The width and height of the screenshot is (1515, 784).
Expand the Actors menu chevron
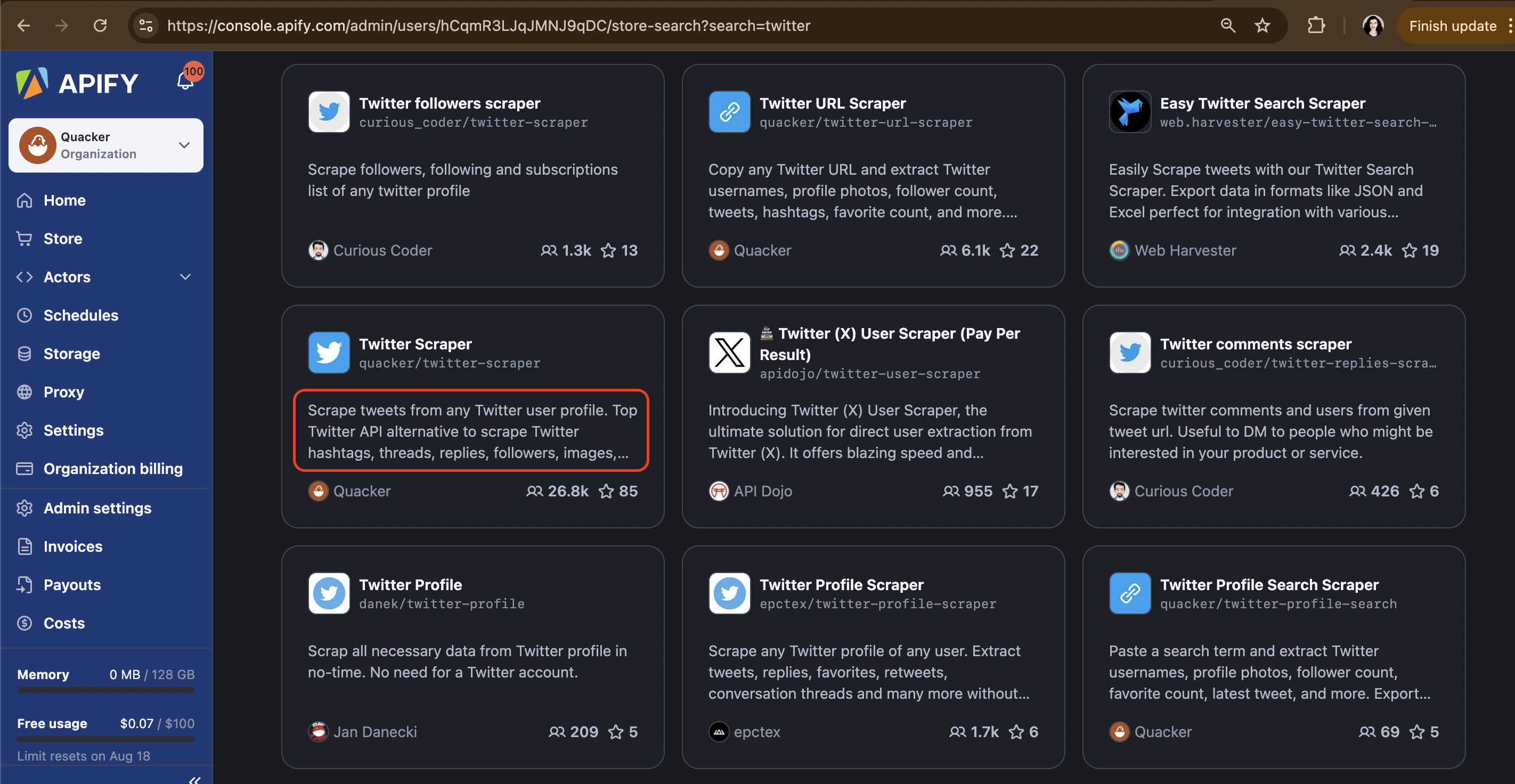click(185, 277)
